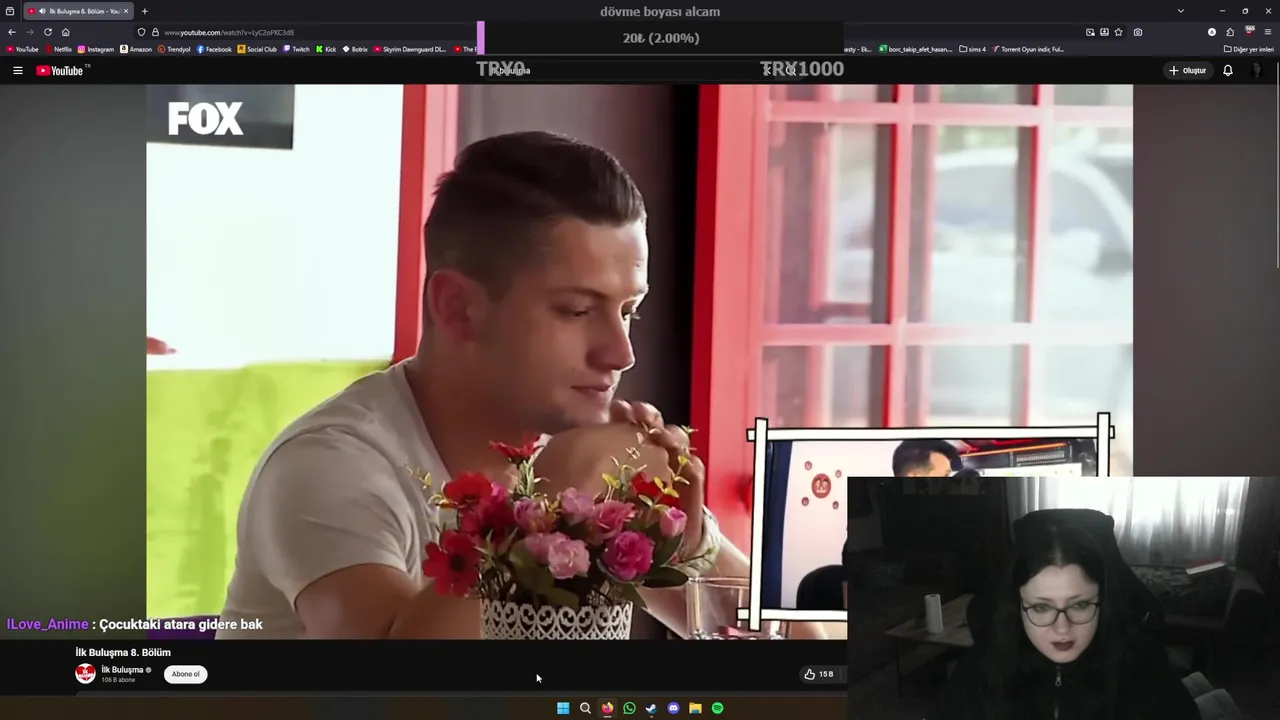Expand the Diğer yer imleri folder

(1249, 49)
